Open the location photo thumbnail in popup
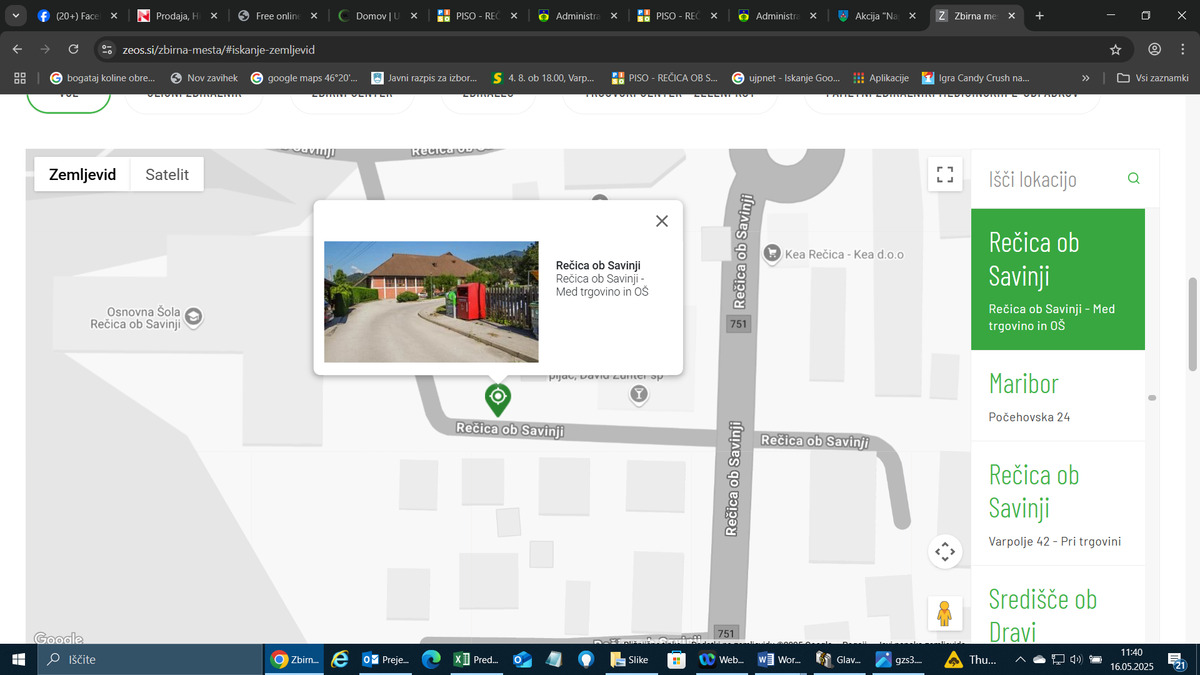 (x=431, y=301)
